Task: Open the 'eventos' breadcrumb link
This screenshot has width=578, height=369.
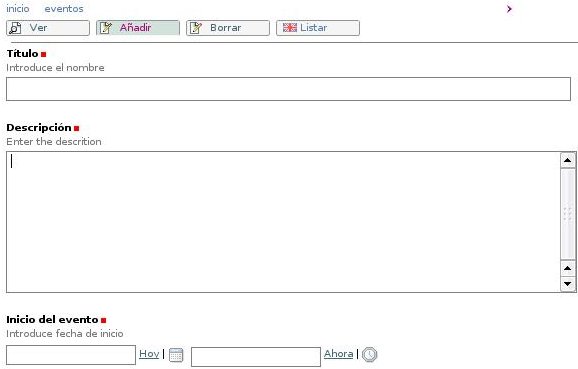Action: point(64,9)
